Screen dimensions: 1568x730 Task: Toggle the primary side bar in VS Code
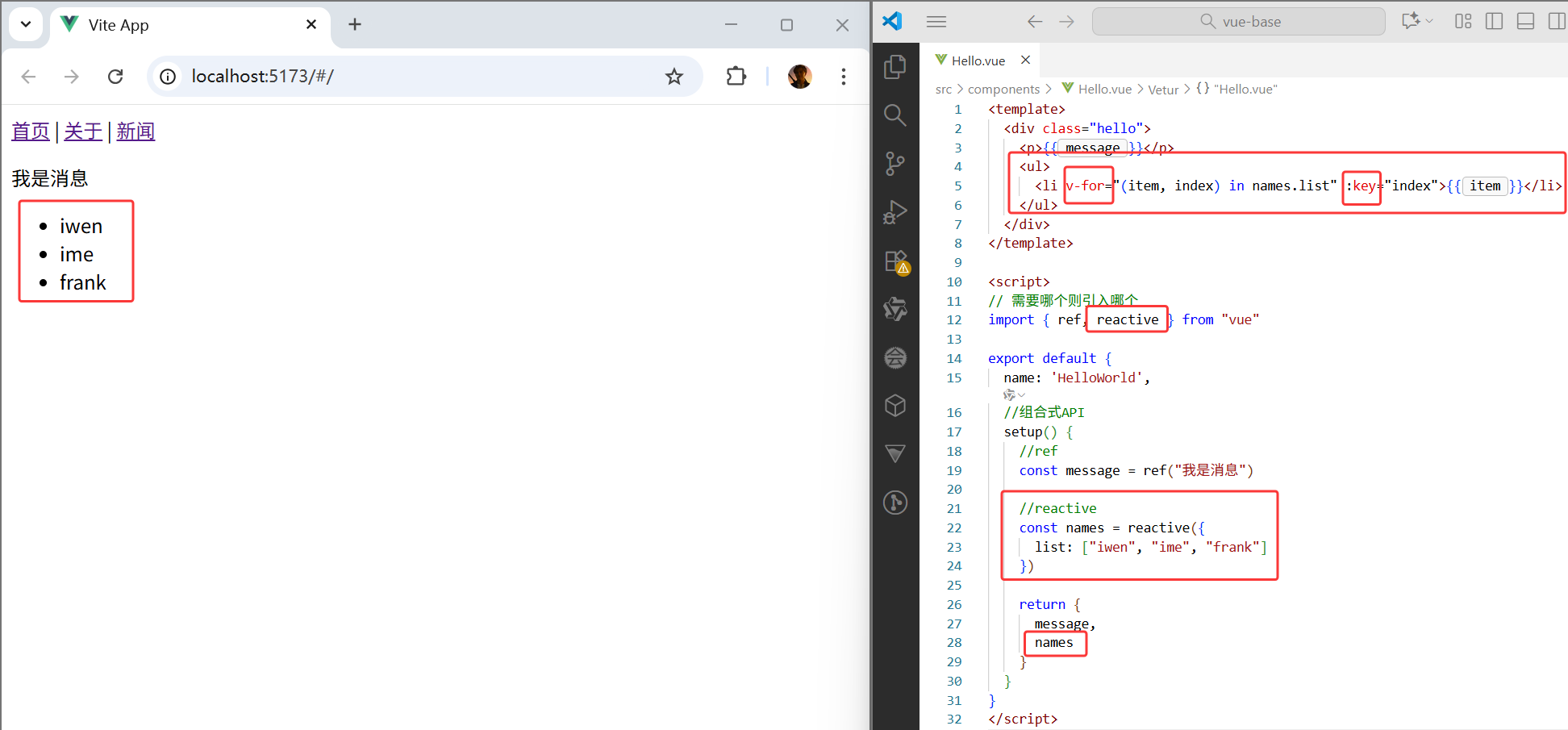(1494, 22)
